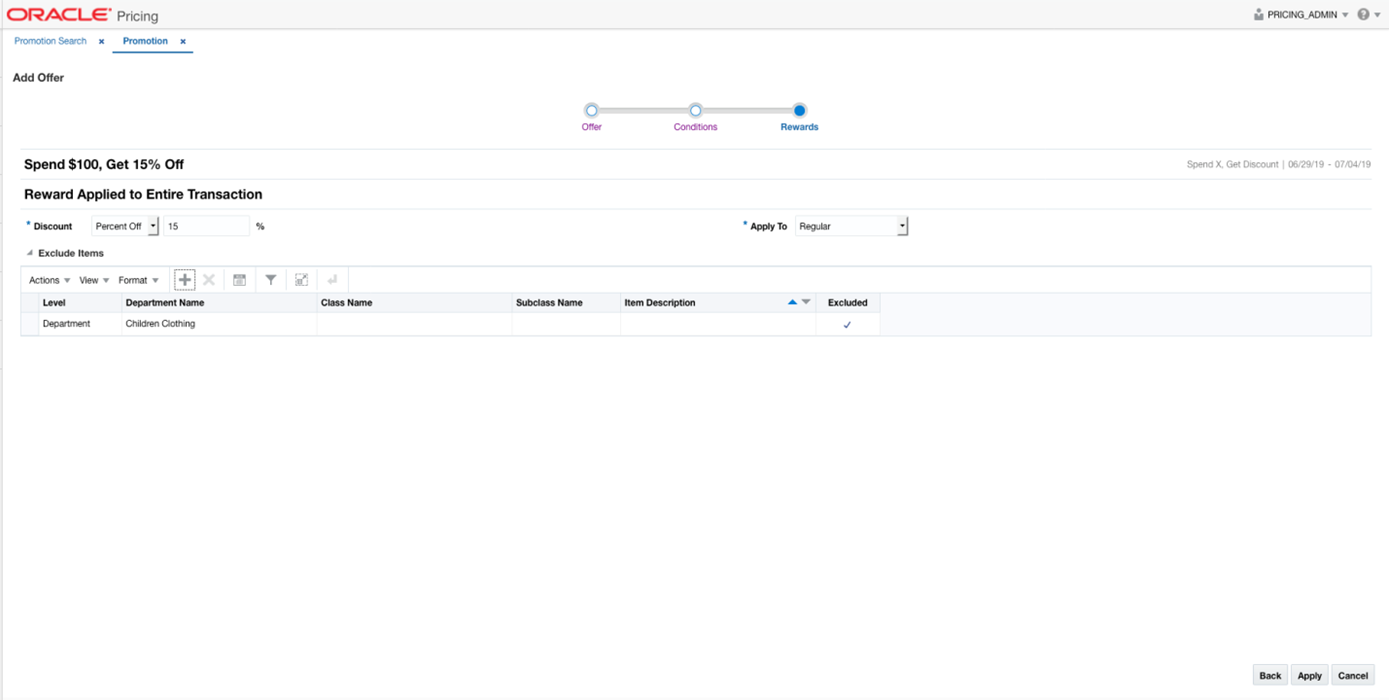The height and width of the screenshot is (700, 1390).
Task: Switch to the Promotion Search tab
Action: point(50,41)
